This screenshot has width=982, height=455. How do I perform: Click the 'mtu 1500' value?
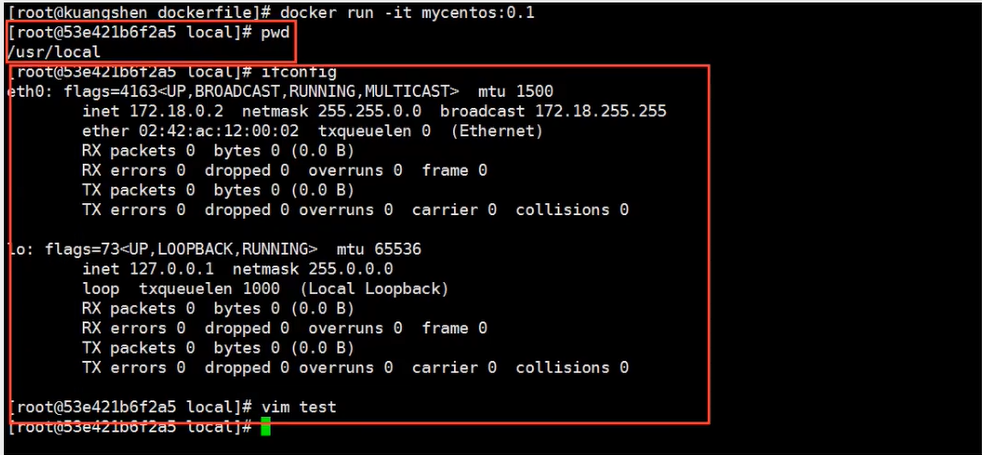click(515, 92)
